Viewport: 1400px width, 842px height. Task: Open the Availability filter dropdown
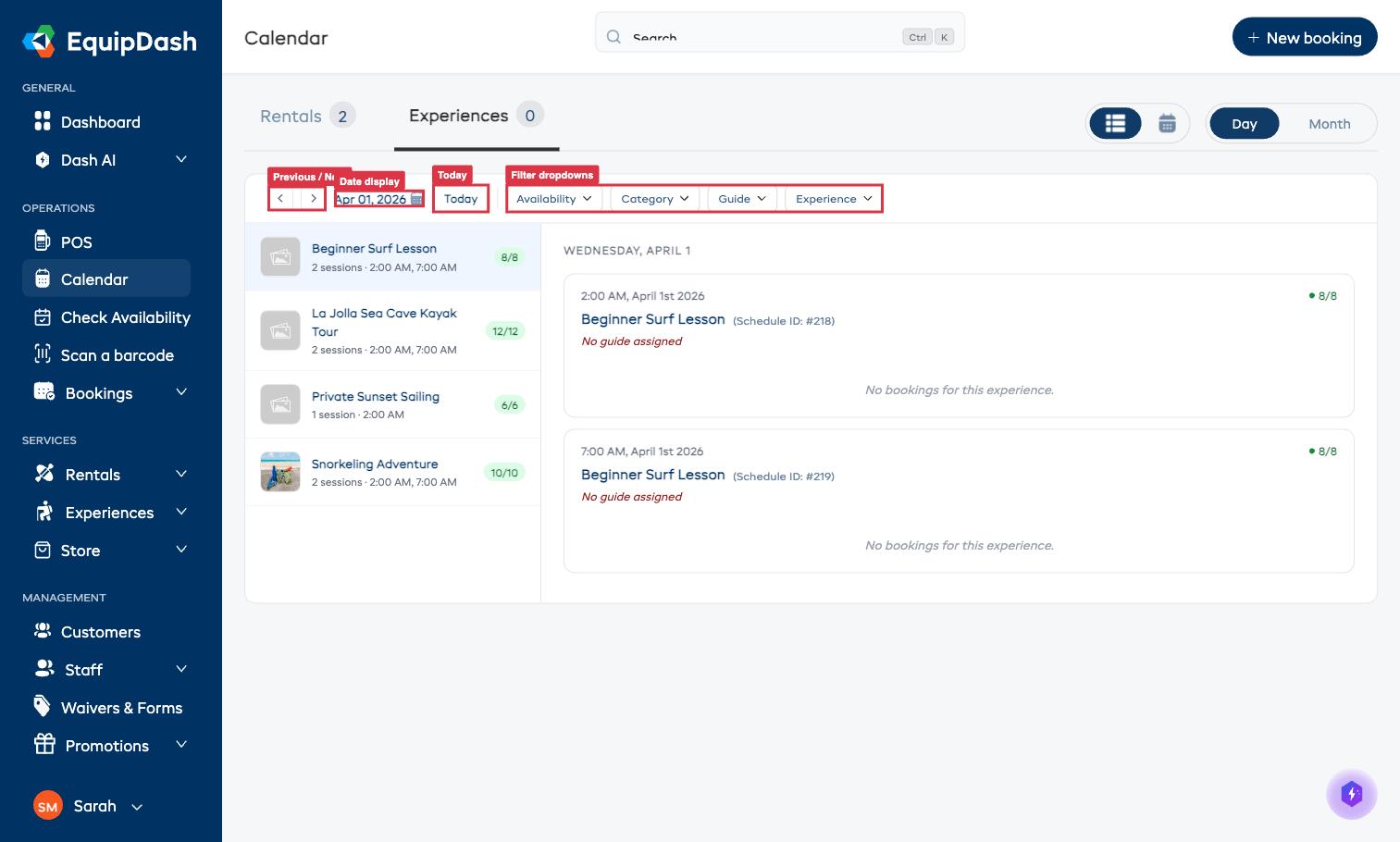point(552,198)
